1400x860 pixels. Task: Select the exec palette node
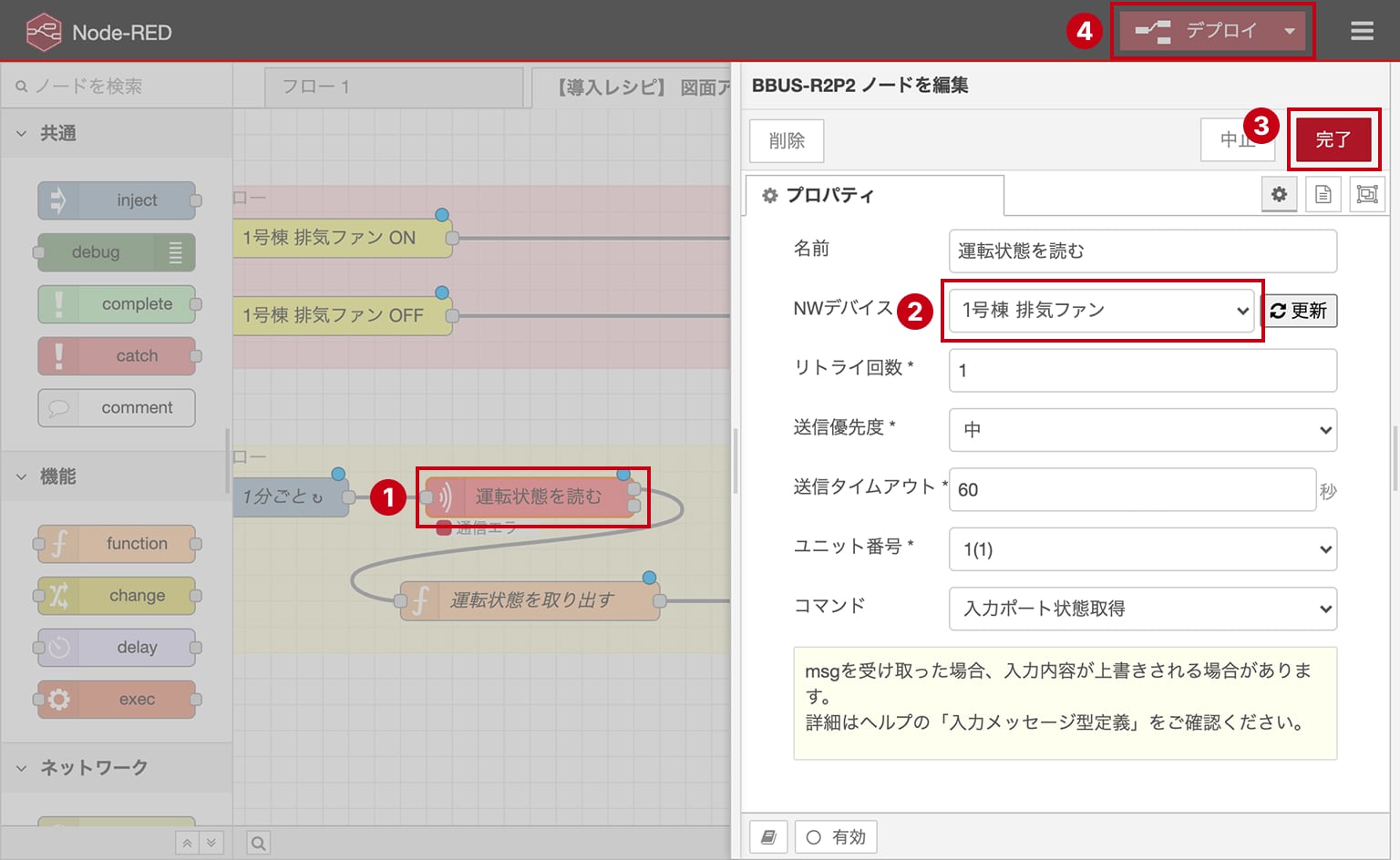point(117,700)
